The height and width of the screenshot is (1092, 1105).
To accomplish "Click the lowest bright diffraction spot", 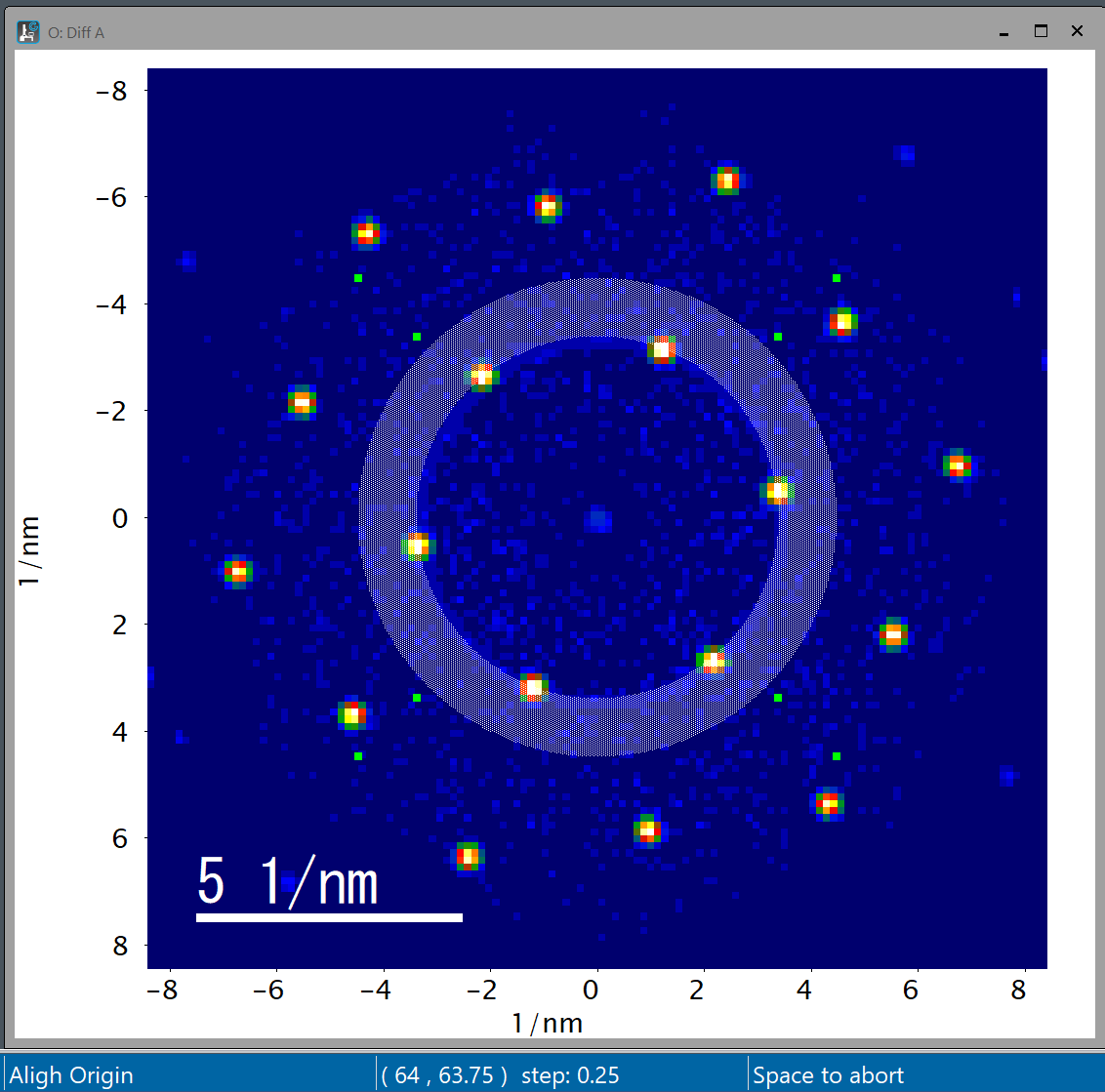I will click(469, 857).
